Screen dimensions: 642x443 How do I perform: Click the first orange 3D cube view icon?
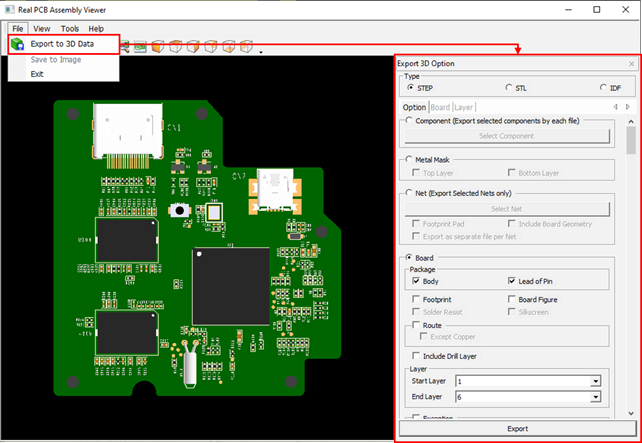click(x=157, y=45)
